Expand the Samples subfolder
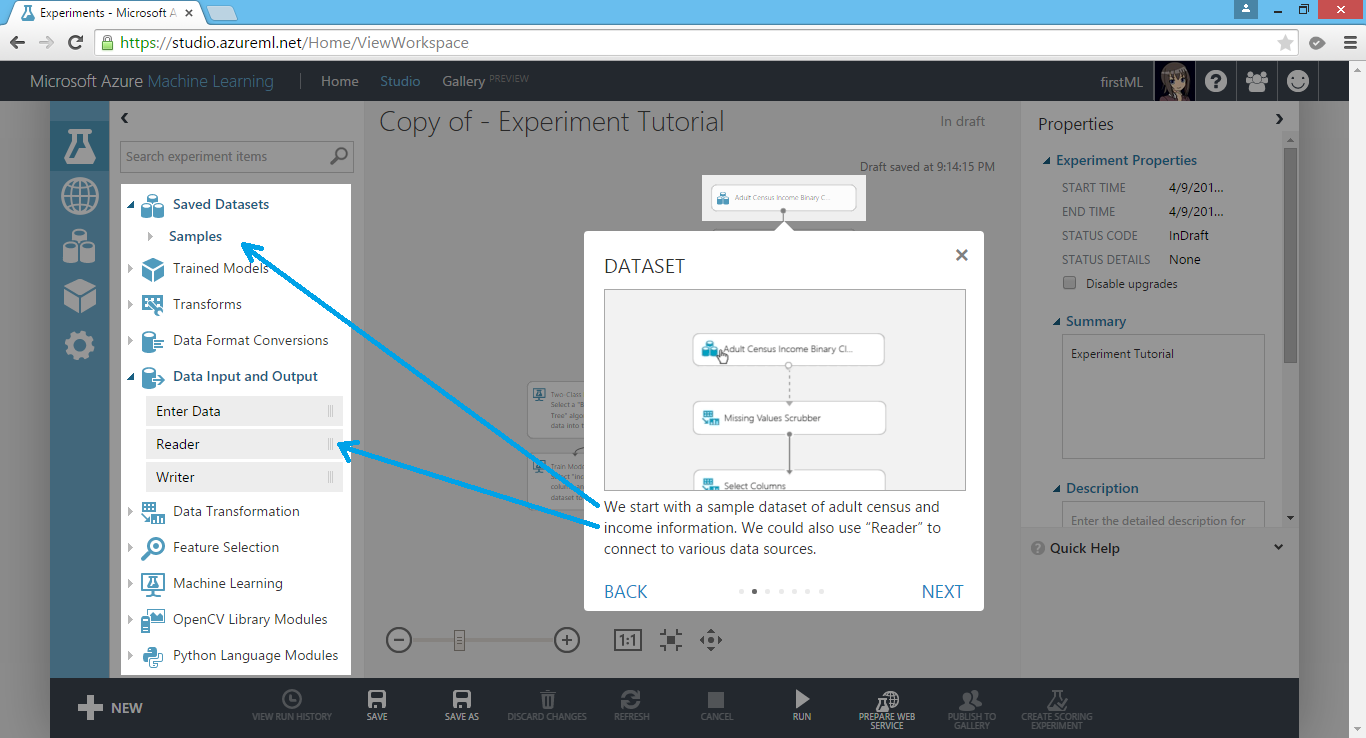This screenshot has width=1366, height=738. tap(150, 237)
